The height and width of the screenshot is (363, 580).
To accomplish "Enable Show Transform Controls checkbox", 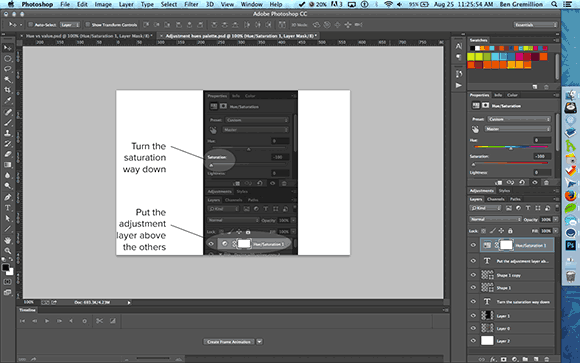I will pyautogui.click(x=88, y=24).
